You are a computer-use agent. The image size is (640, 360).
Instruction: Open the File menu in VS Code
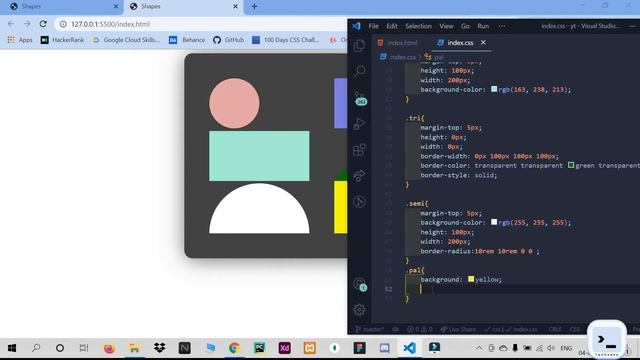[373, 26]
